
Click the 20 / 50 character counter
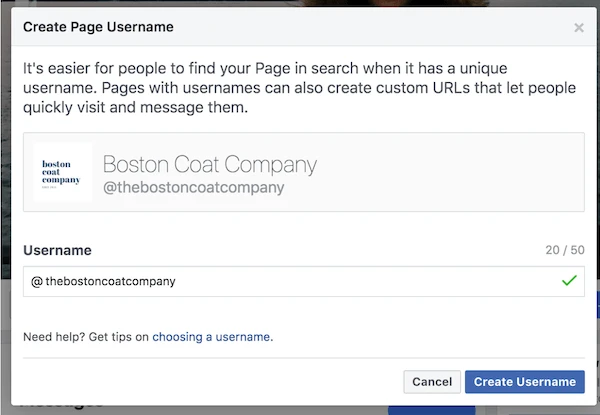click(565, 250)
